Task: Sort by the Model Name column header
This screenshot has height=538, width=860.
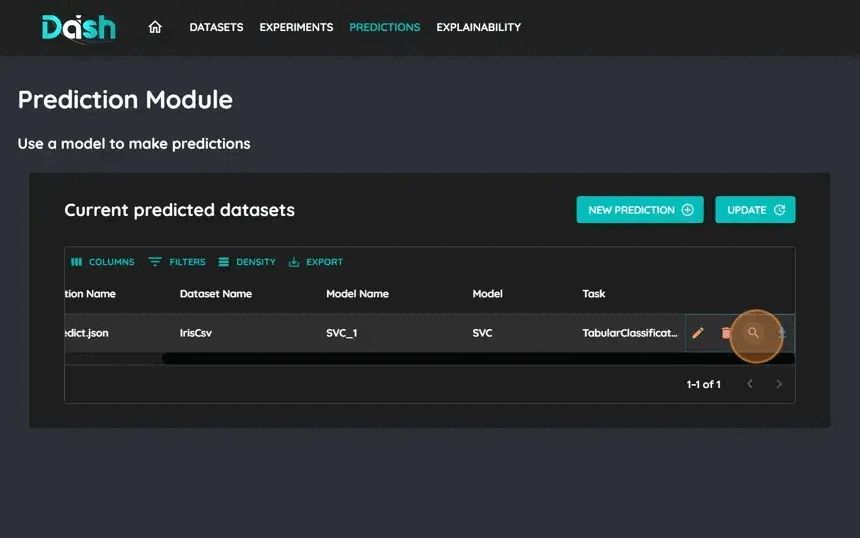Action: [x=357, y=293]
